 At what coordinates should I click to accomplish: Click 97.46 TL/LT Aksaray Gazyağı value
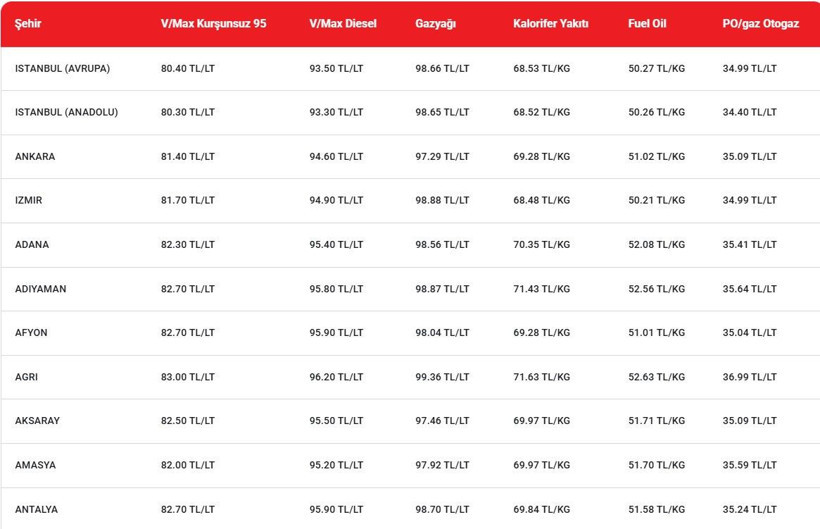(442, 421)
